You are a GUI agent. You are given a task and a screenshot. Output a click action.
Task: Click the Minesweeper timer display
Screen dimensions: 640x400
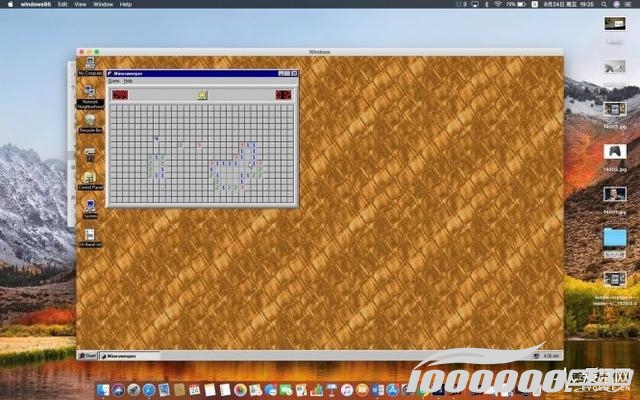(x=284, y=95)
